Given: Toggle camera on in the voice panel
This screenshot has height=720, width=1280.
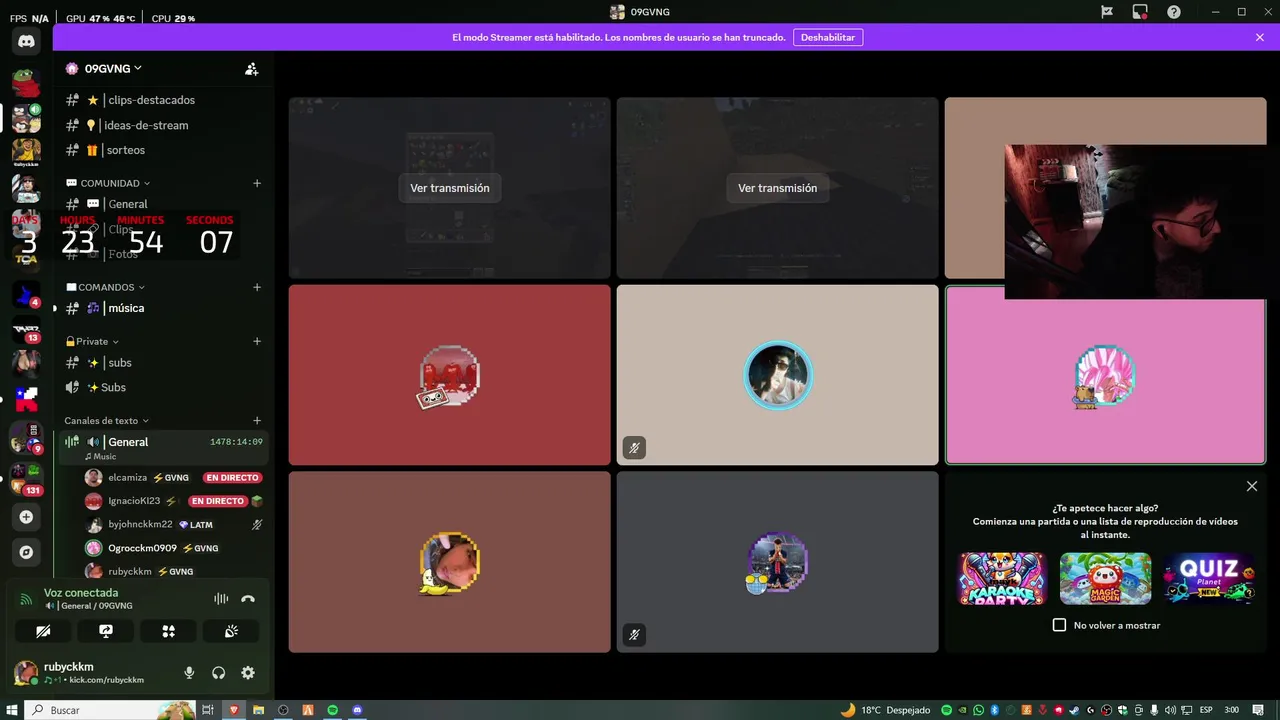Looking at the screenshot, I should pos(43,631).
